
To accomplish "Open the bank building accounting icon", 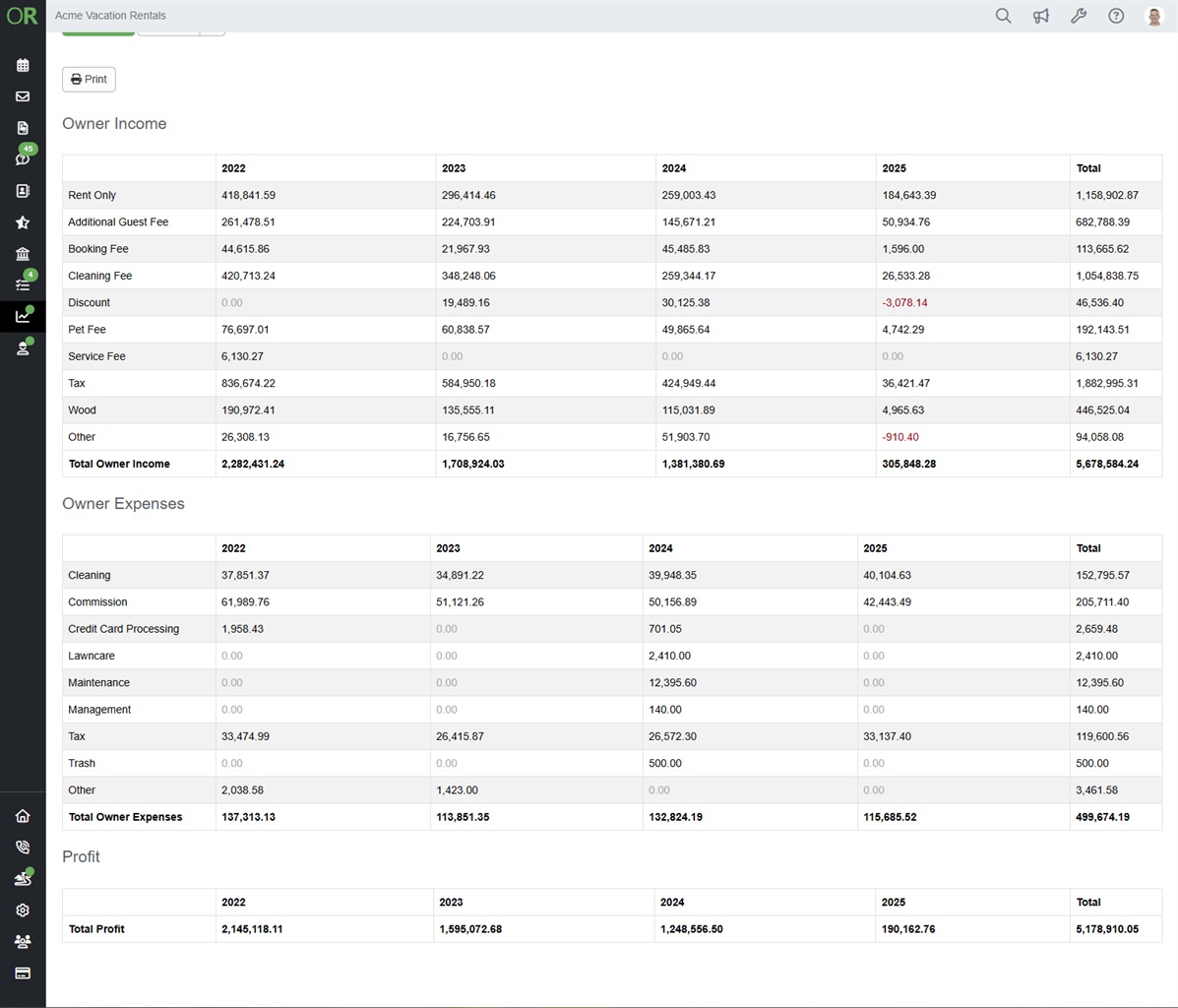I will tap(23, 254).
